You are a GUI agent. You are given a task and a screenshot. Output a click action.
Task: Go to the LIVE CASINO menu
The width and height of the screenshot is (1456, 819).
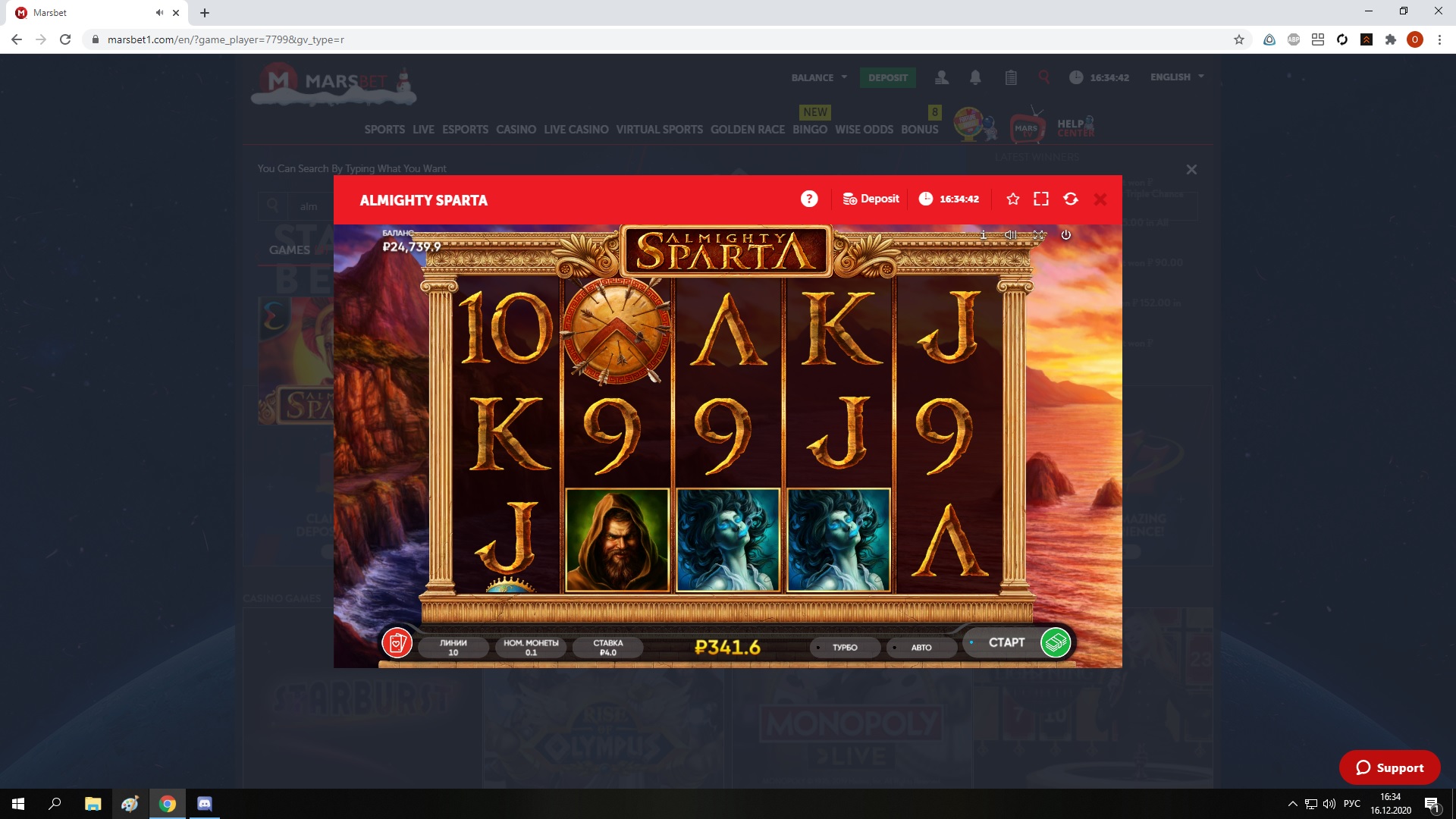tap(576, 130)
